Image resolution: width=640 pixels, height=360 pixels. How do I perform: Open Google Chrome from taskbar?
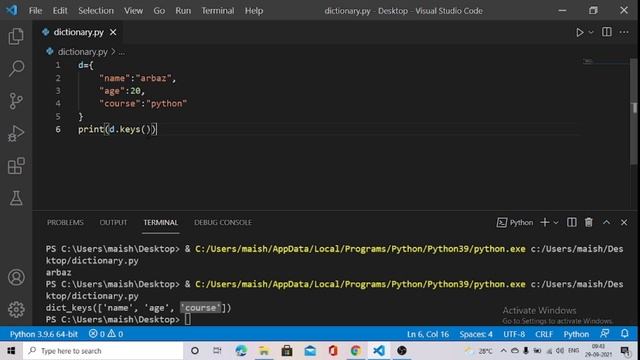point(356,351)
